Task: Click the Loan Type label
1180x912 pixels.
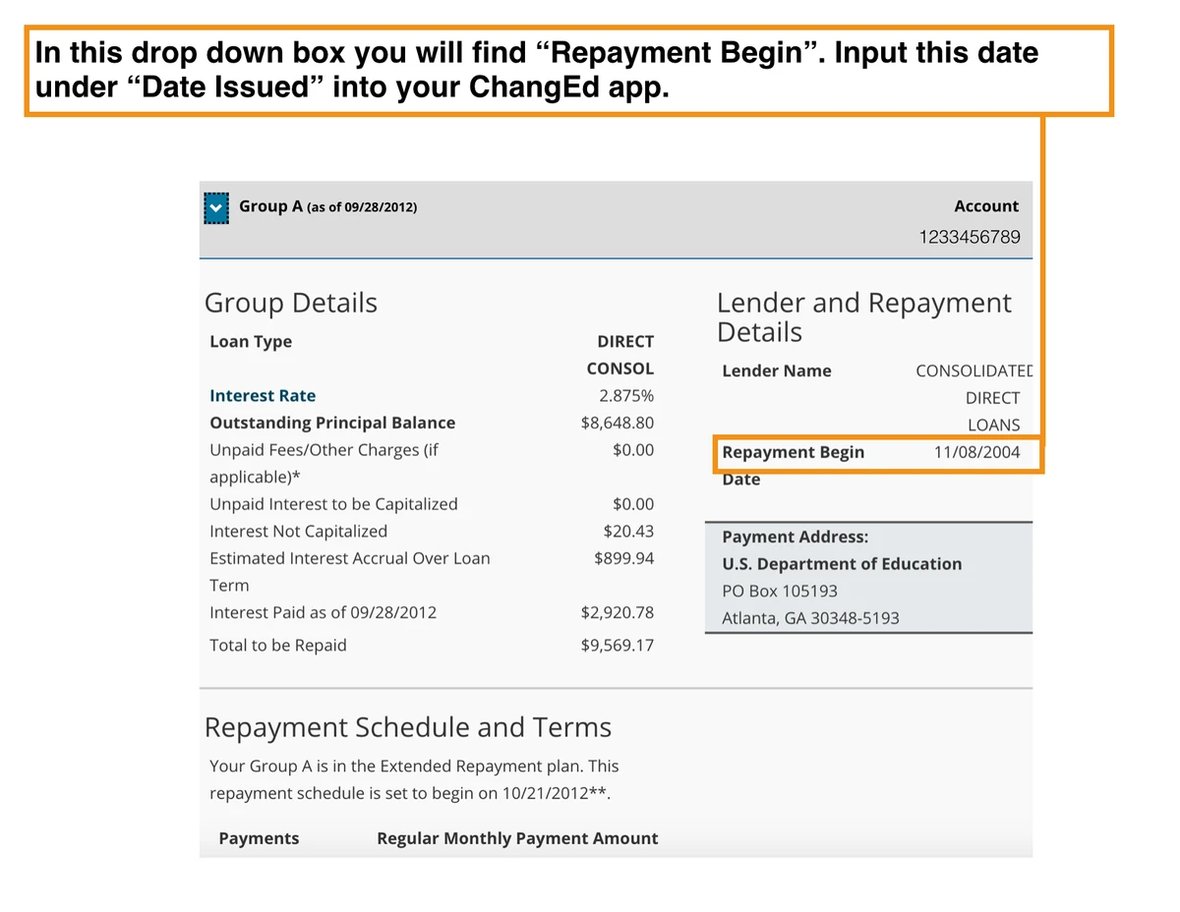Action: tap(251, 341)
